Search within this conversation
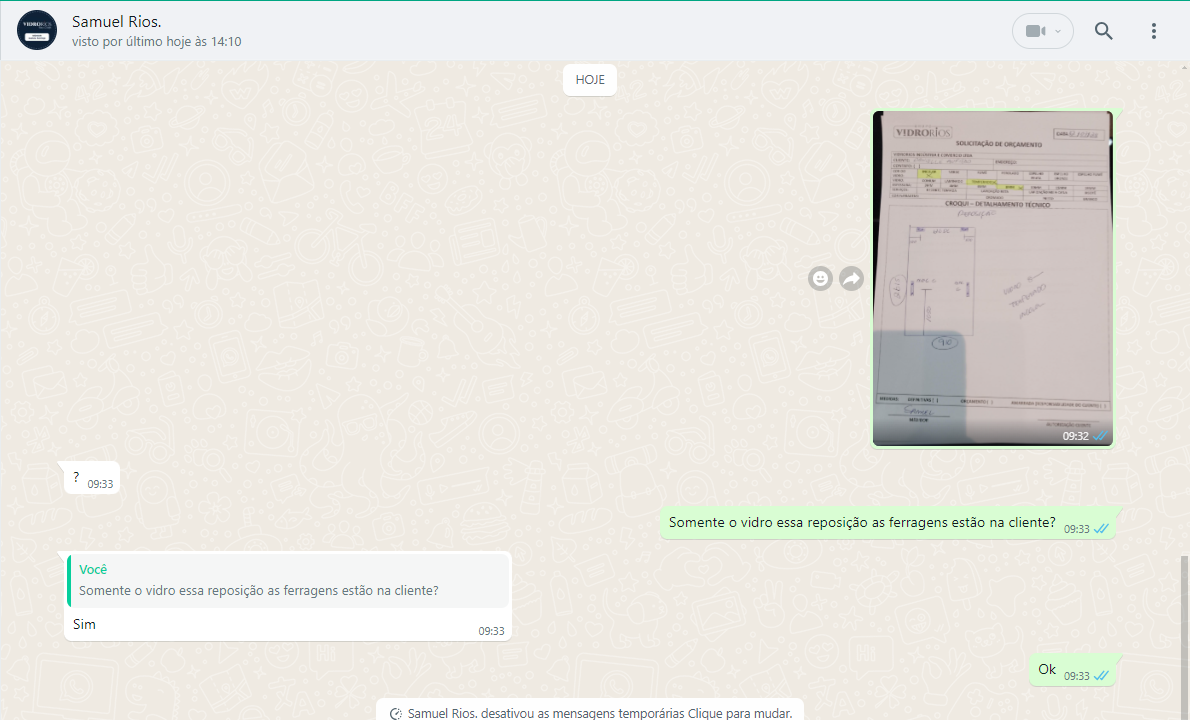 click(x=1103, y=31)
